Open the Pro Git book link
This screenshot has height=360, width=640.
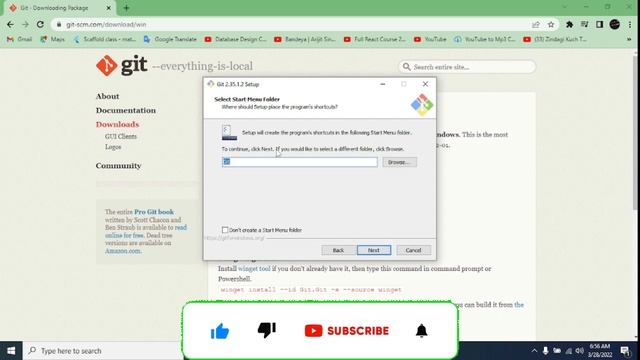pyautogui.click(x=154, y=212)
